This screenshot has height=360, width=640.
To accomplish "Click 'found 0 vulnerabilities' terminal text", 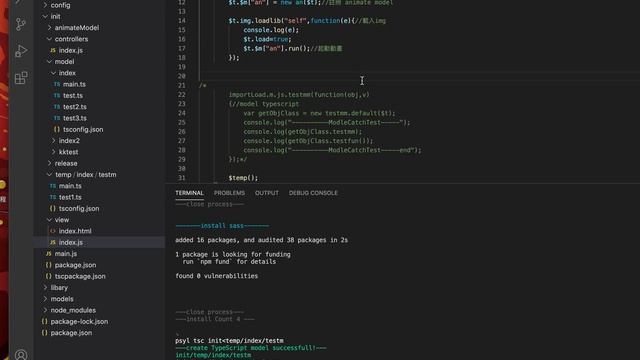I will 217,276.
